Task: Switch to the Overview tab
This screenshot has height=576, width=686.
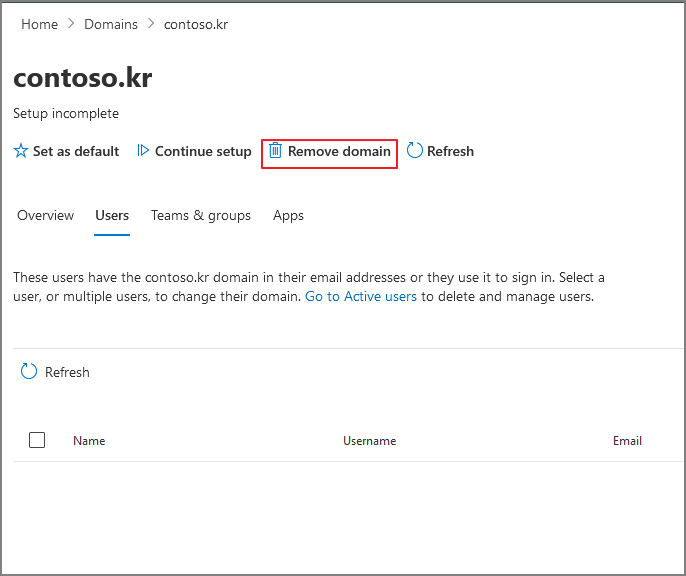Action: coord(46,216)
